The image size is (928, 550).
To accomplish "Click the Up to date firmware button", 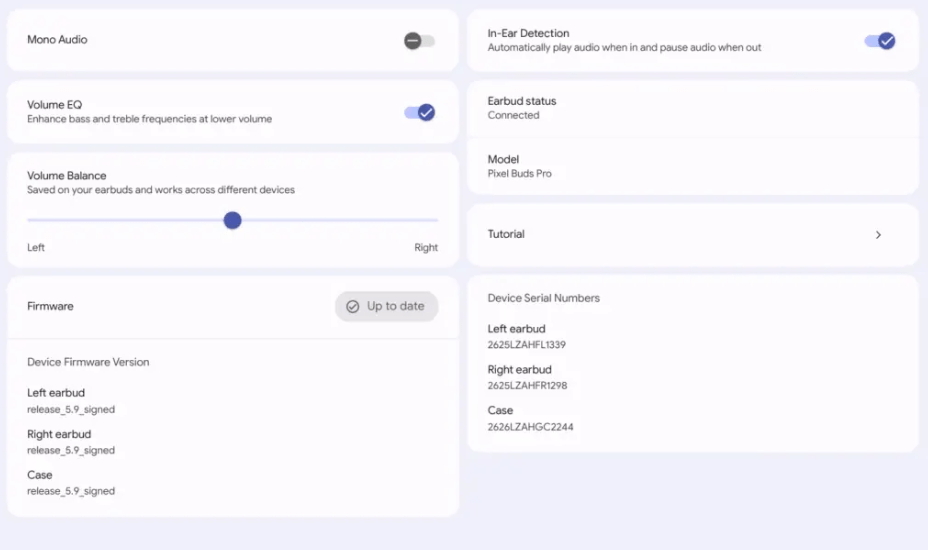I will [386, 306].
